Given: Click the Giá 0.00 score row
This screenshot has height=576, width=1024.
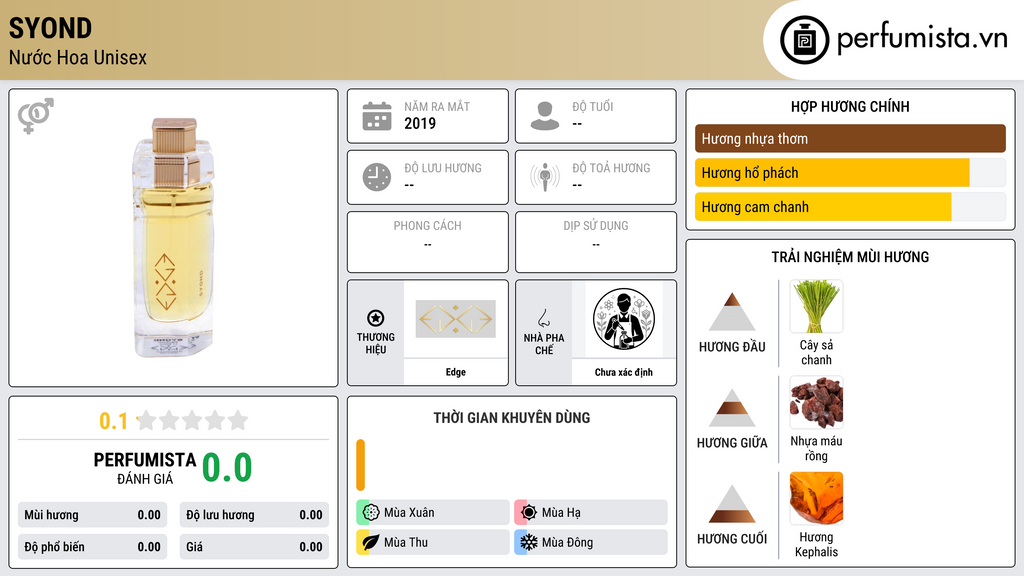Looking at the screenshot, I should click(x=254, y=547).
